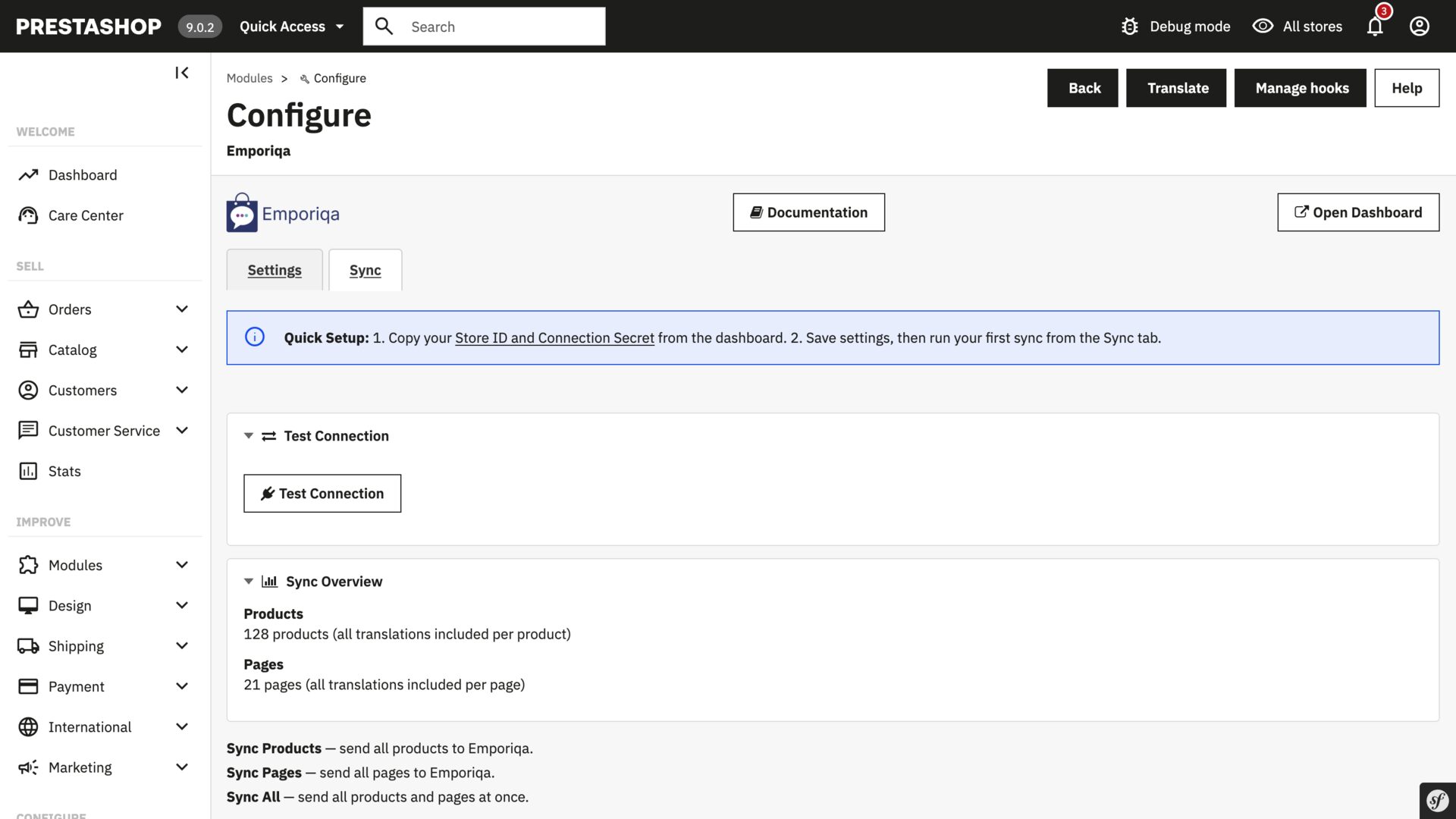The height and width of the screenshot is (819, 1456).
Task: Open the Care Center section
Action: (85, 215)
